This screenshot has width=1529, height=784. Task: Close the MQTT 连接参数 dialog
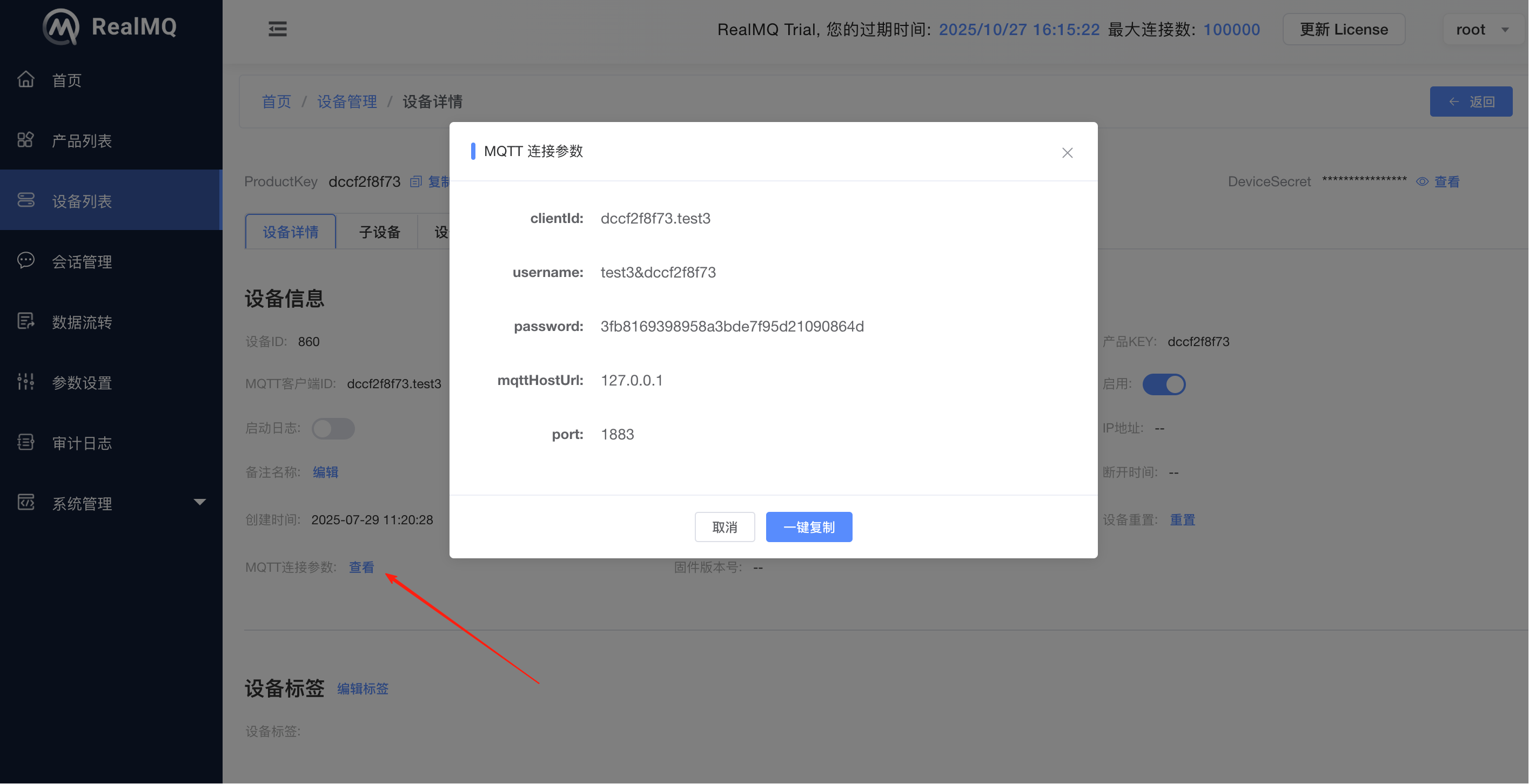tap(1067, 153)
